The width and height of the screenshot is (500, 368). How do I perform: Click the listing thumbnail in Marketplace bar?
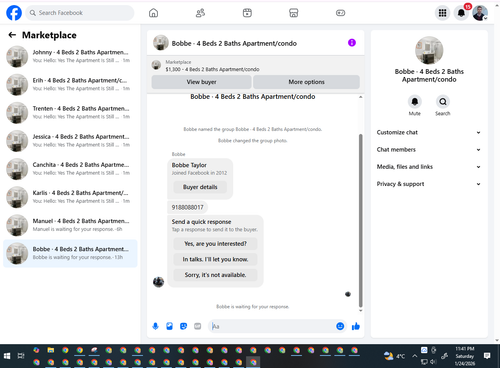(156, 65)
